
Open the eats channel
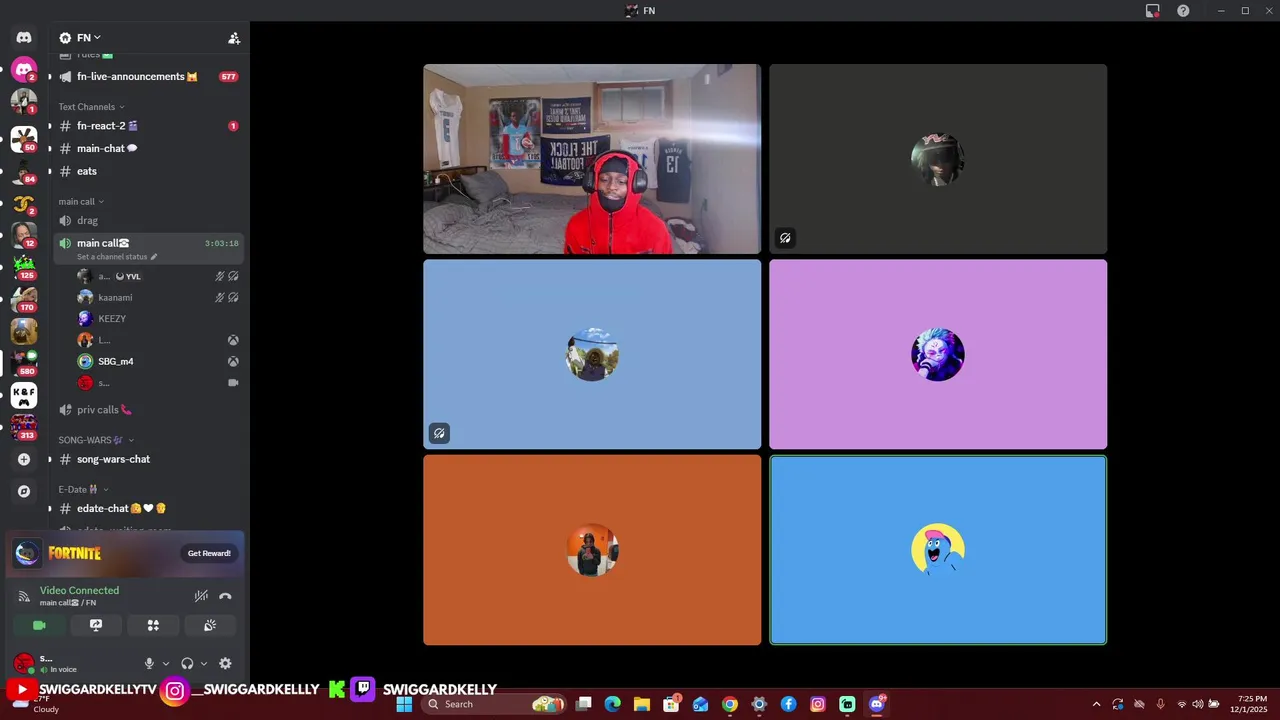point(148,171)
